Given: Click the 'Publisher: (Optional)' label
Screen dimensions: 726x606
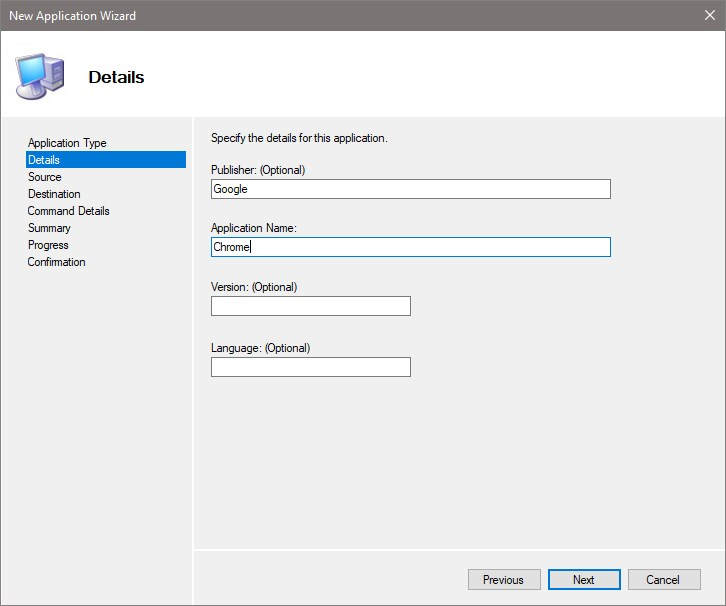Looking at the screenshot, I should tap(258, 170).
